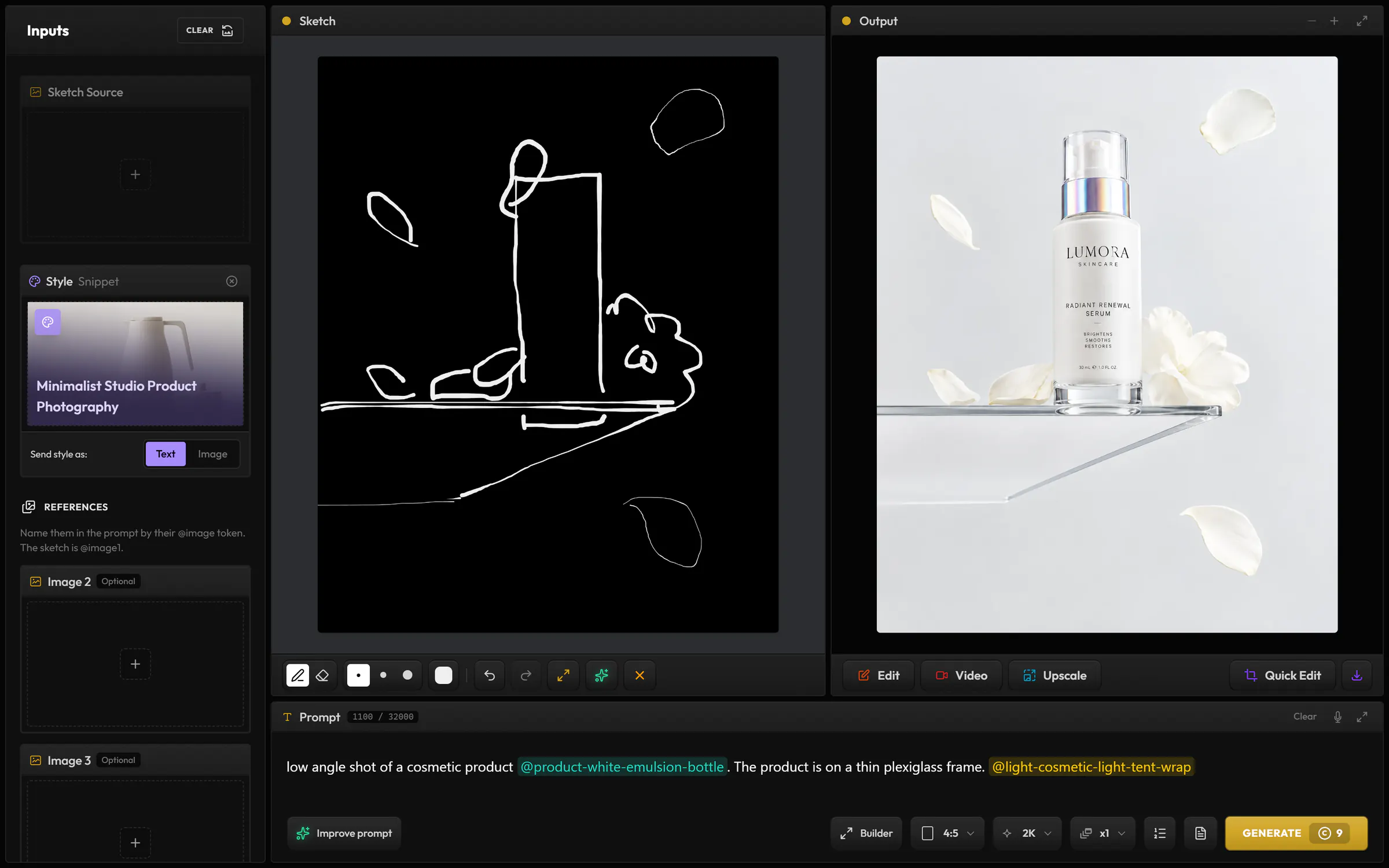
Task: Click Improve prompt
Action: (344, 833)
